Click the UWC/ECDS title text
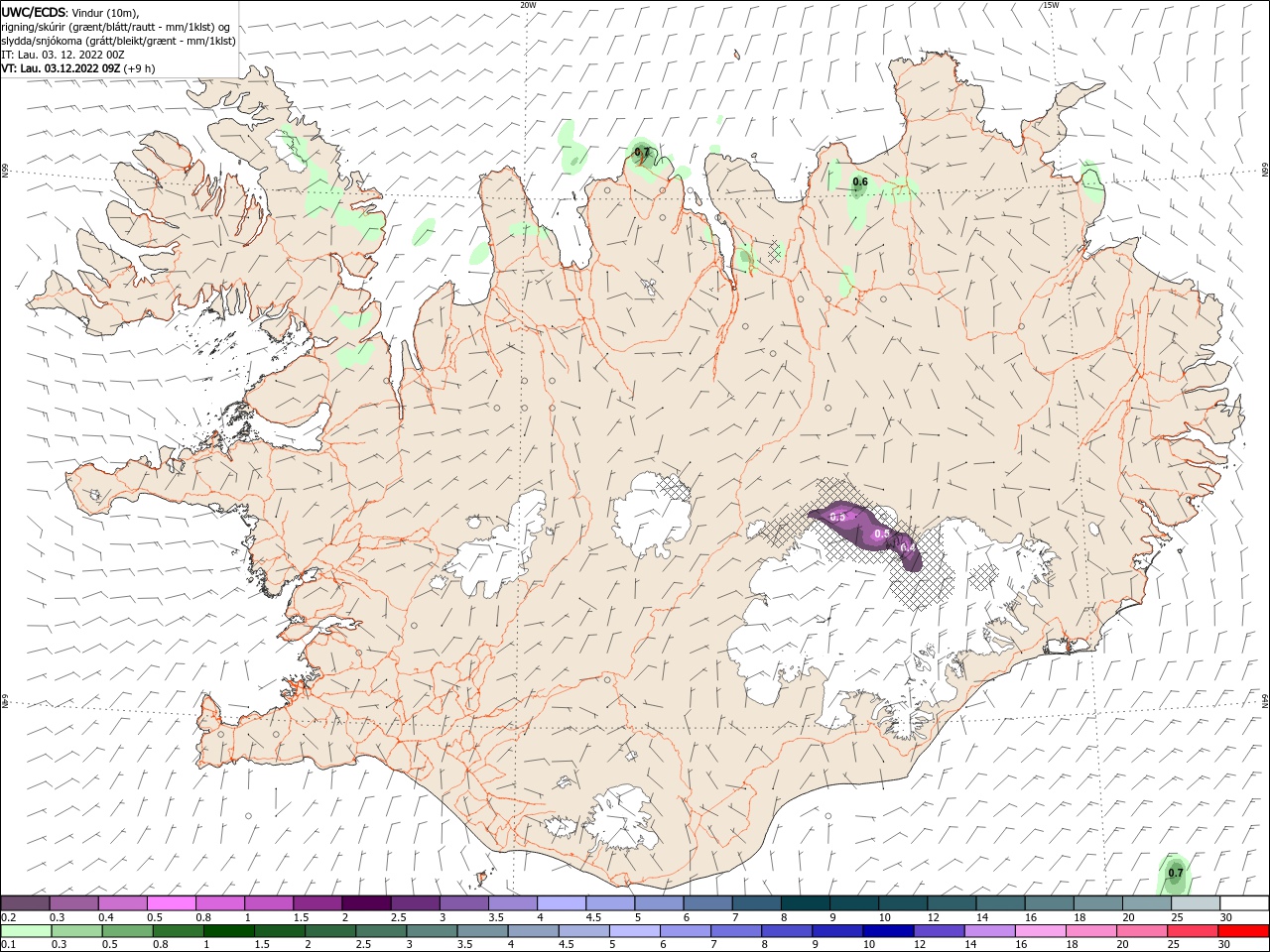The height and width of the screenshot is (952, 1270). pyautogui.click(x=34, y=12)
